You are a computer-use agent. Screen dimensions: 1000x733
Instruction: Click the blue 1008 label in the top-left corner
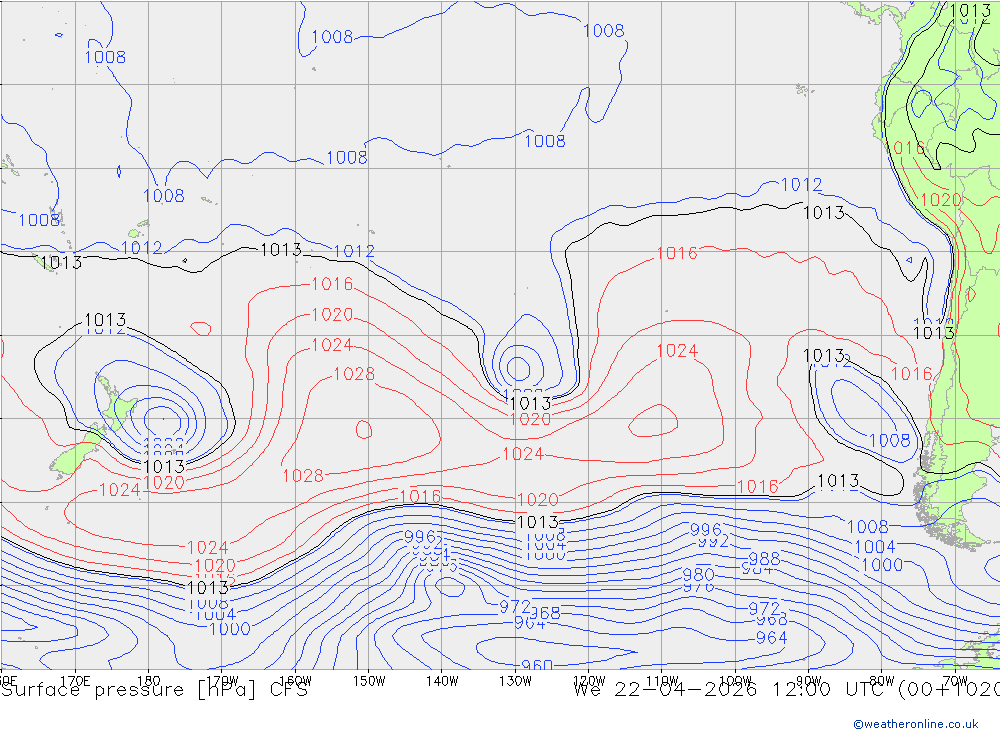(x=105, y=57)
